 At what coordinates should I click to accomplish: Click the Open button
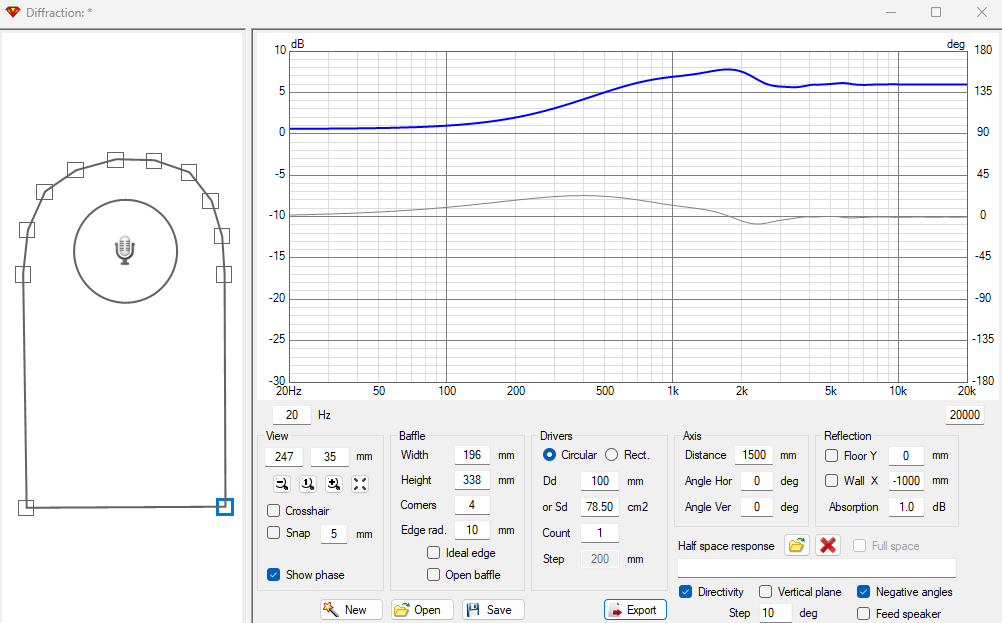(x=422, y=610)
